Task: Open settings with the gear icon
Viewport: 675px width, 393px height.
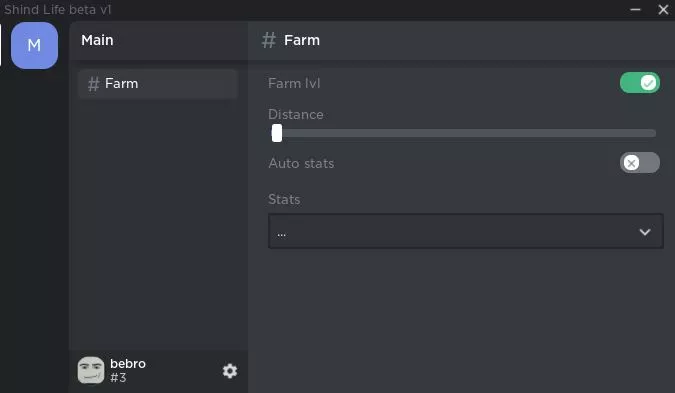Action: (230, 371)
